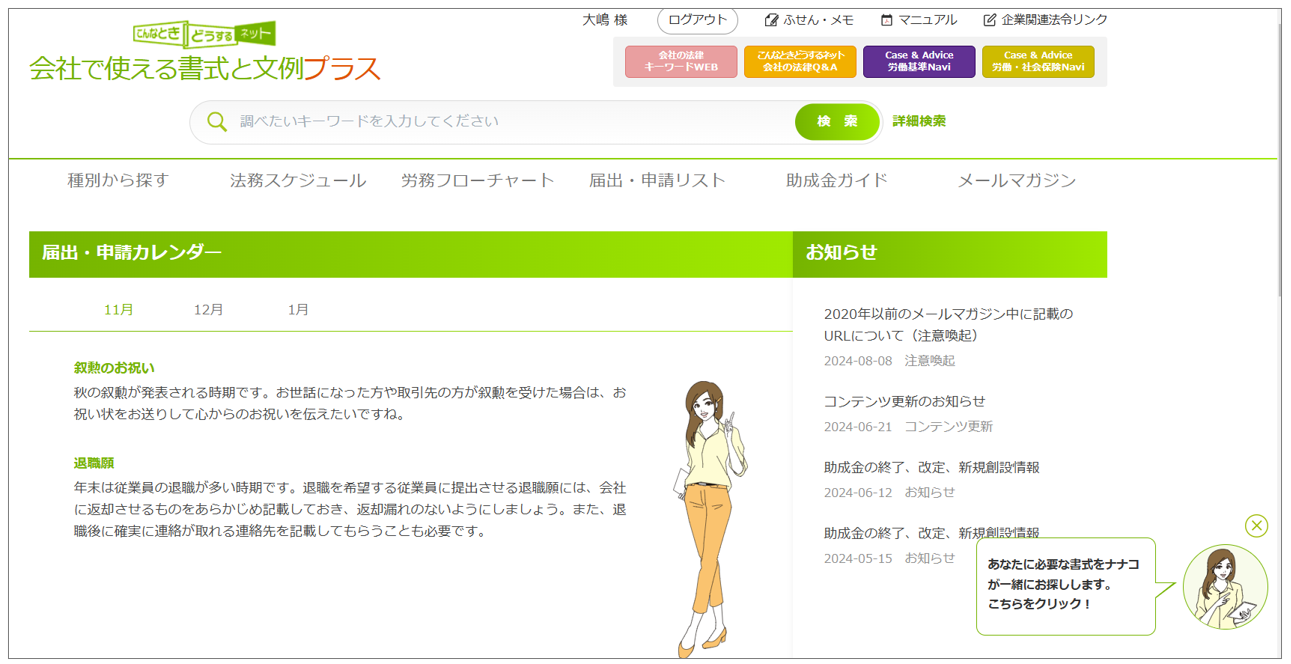Open the 助成金ガイド menu item
The image size is (1291, 664).
click(837, 181)
